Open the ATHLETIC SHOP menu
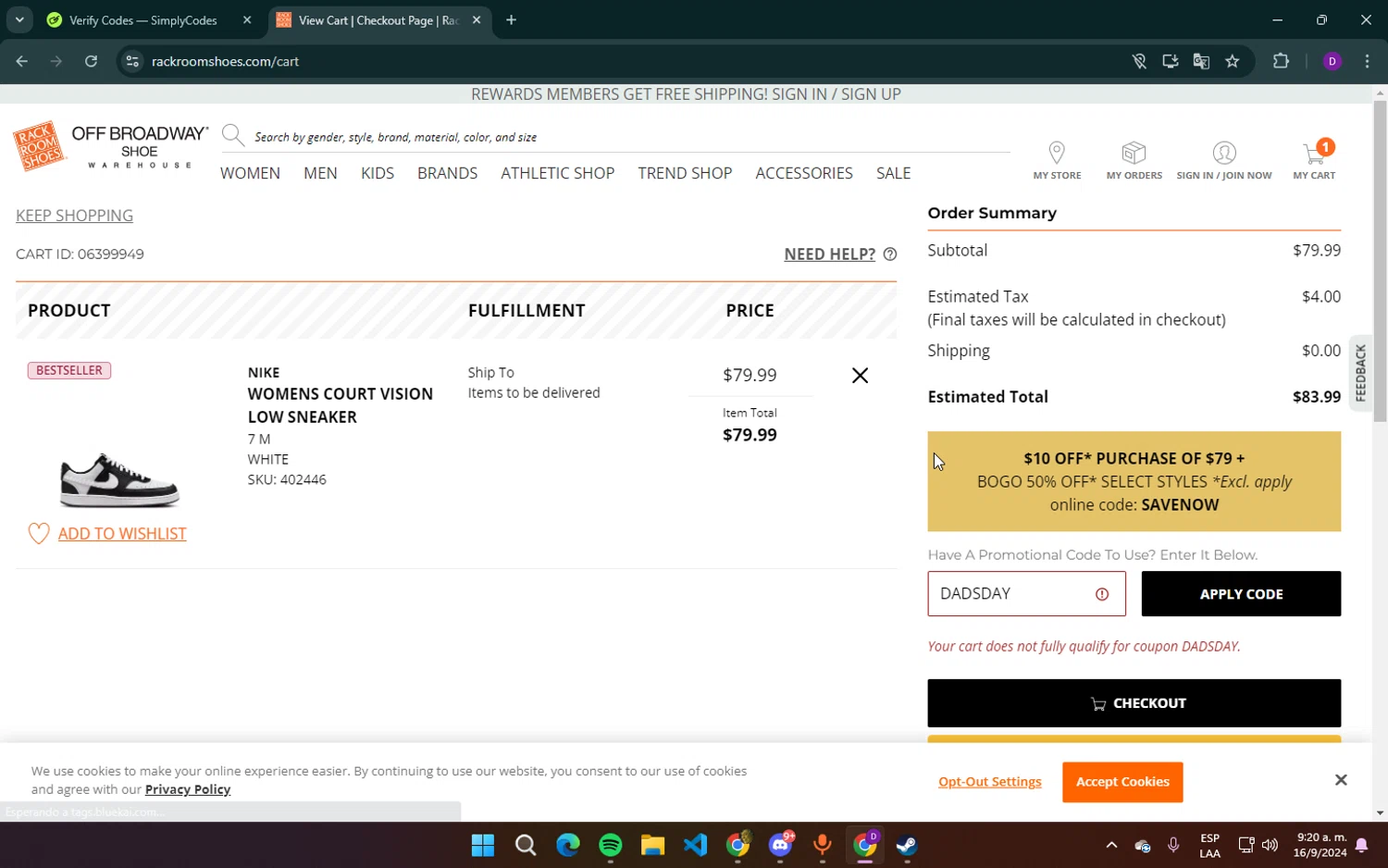Screen dimensions: 1388x868 558,173
